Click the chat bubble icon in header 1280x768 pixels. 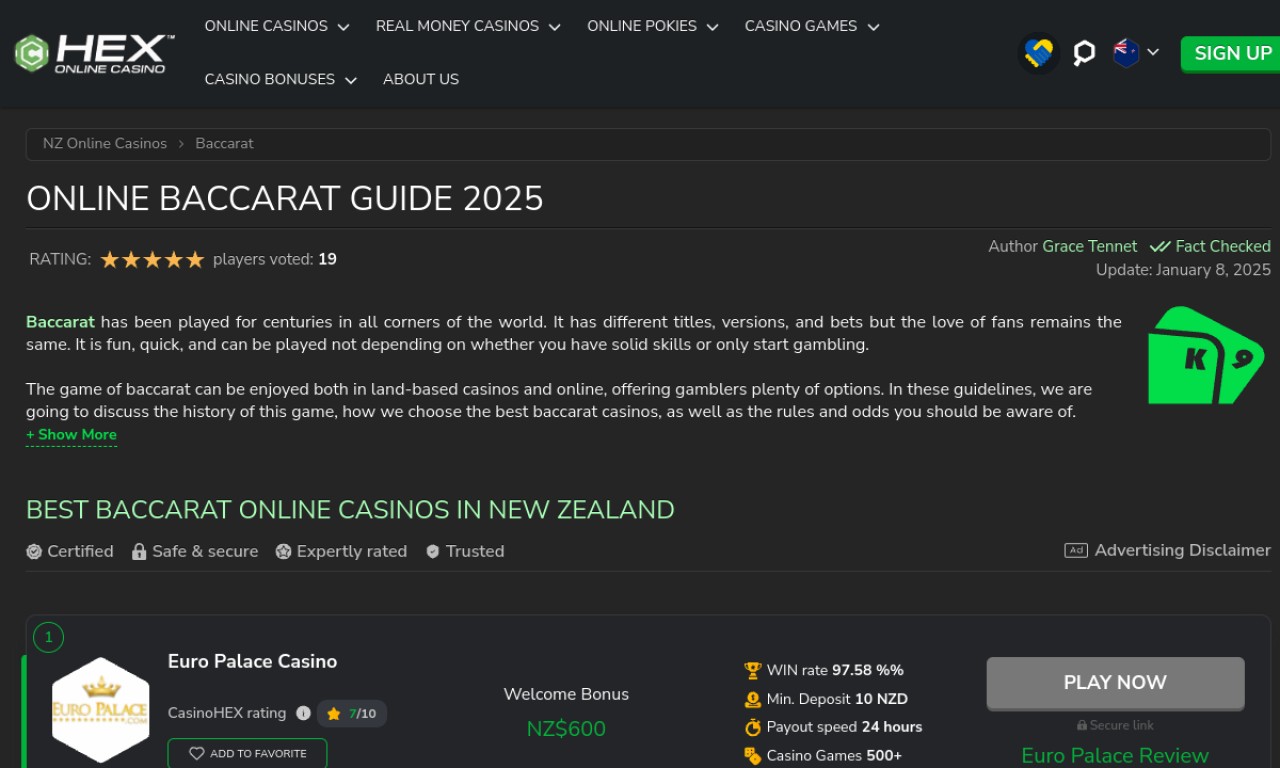point(1084,53)
